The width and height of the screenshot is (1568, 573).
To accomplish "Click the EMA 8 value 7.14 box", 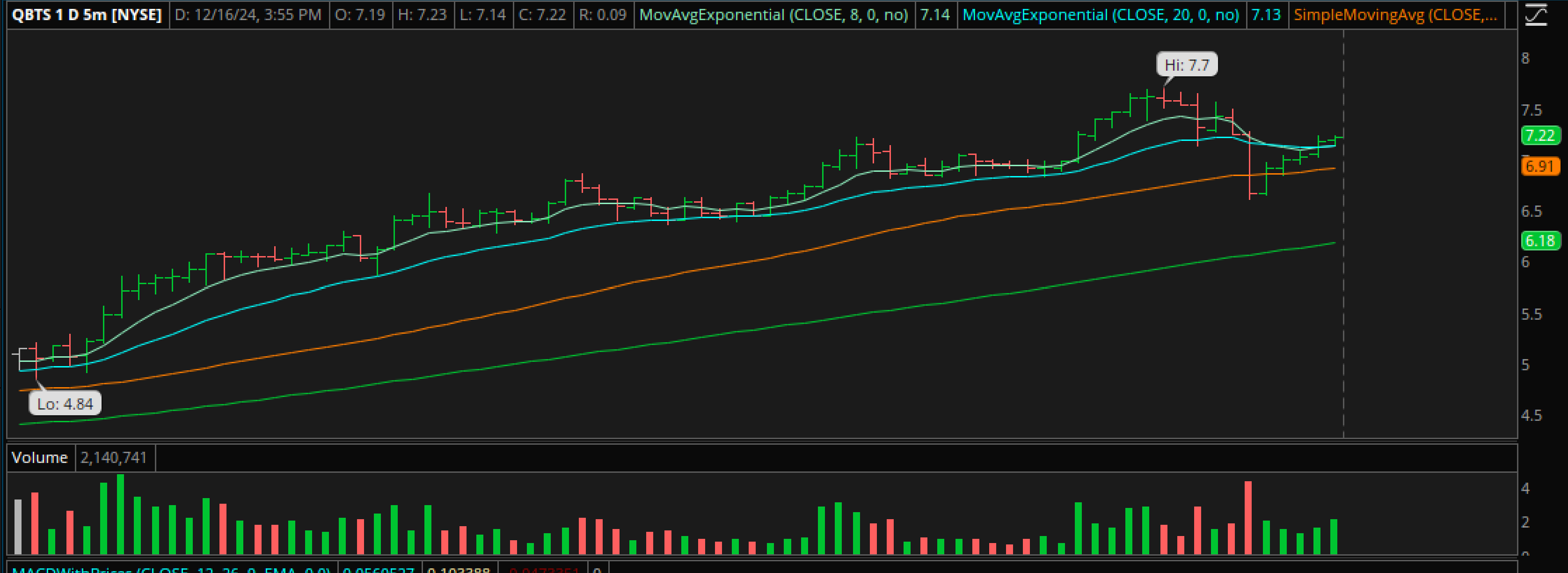I will click(934, 15).
